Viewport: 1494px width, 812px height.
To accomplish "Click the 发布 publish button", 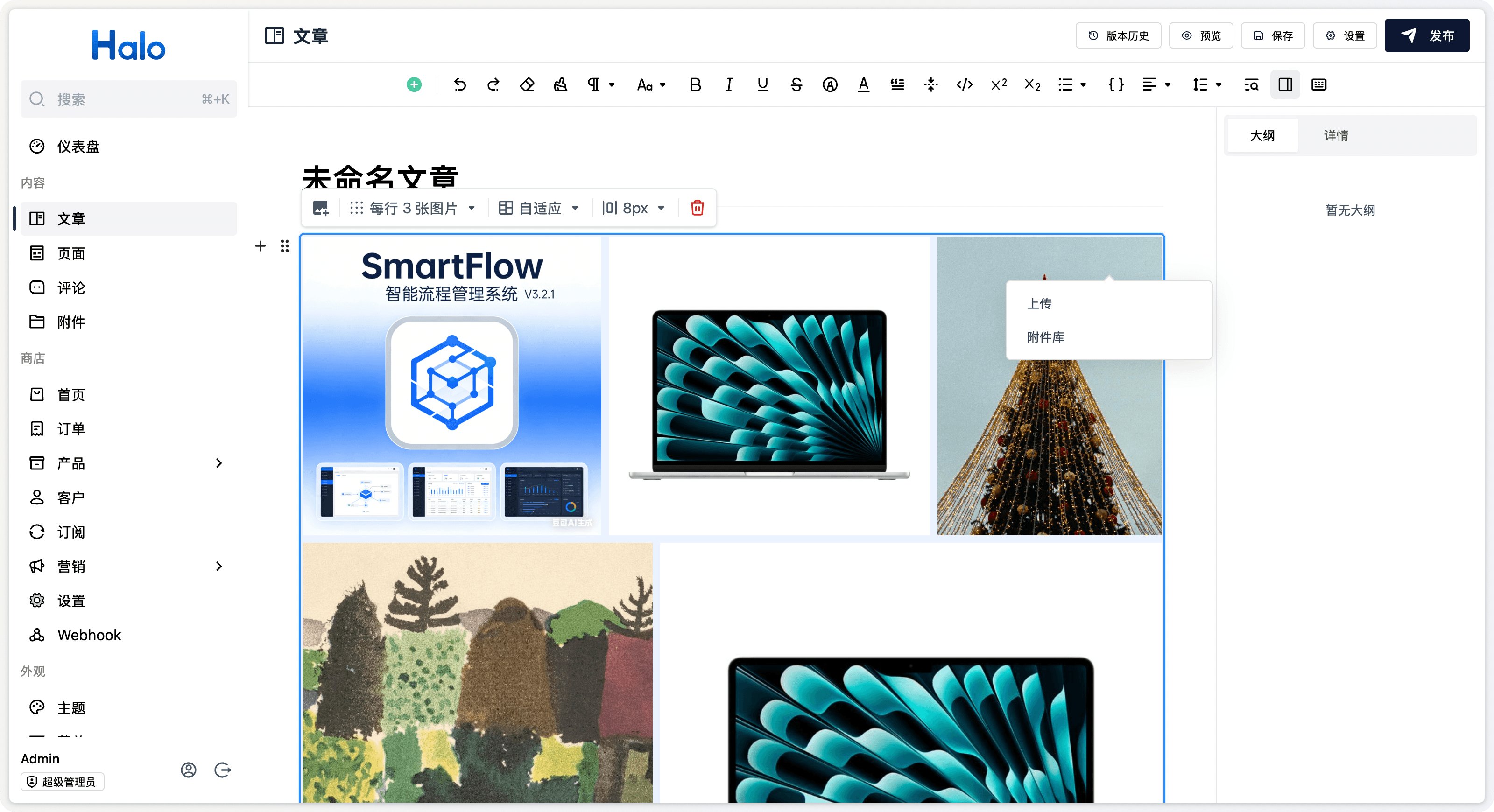I will 1426,35.
